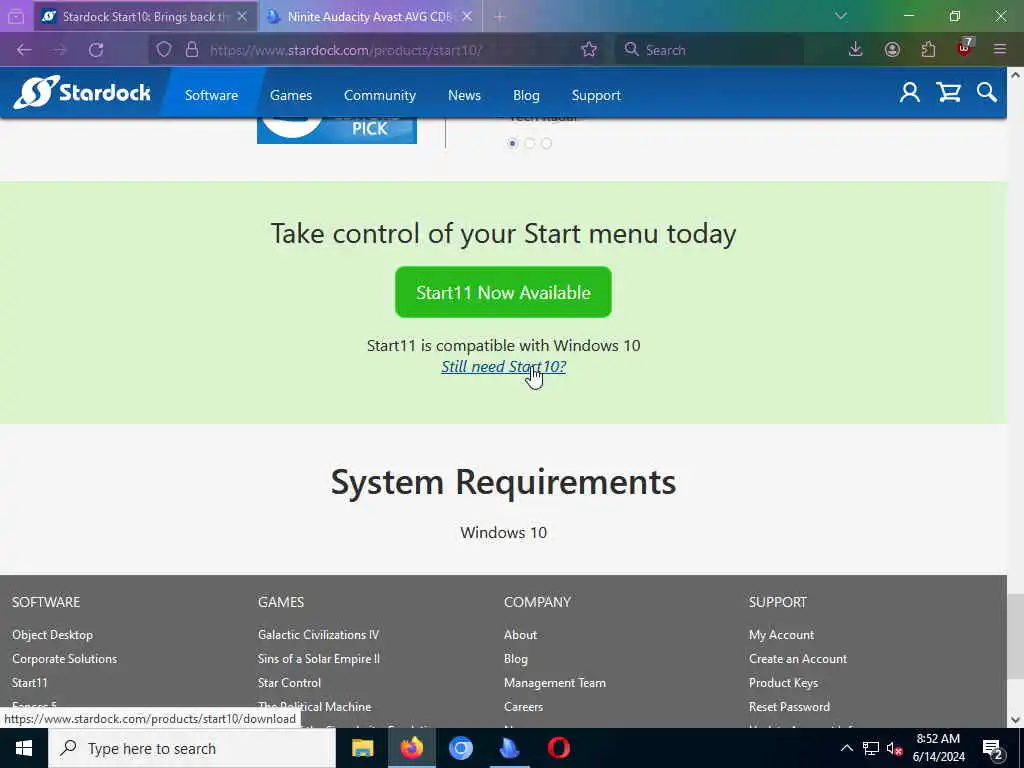Viewport: 1024px width, 768px height.
Task: Open the Firefox downloads panel
Action: (856, 50)
